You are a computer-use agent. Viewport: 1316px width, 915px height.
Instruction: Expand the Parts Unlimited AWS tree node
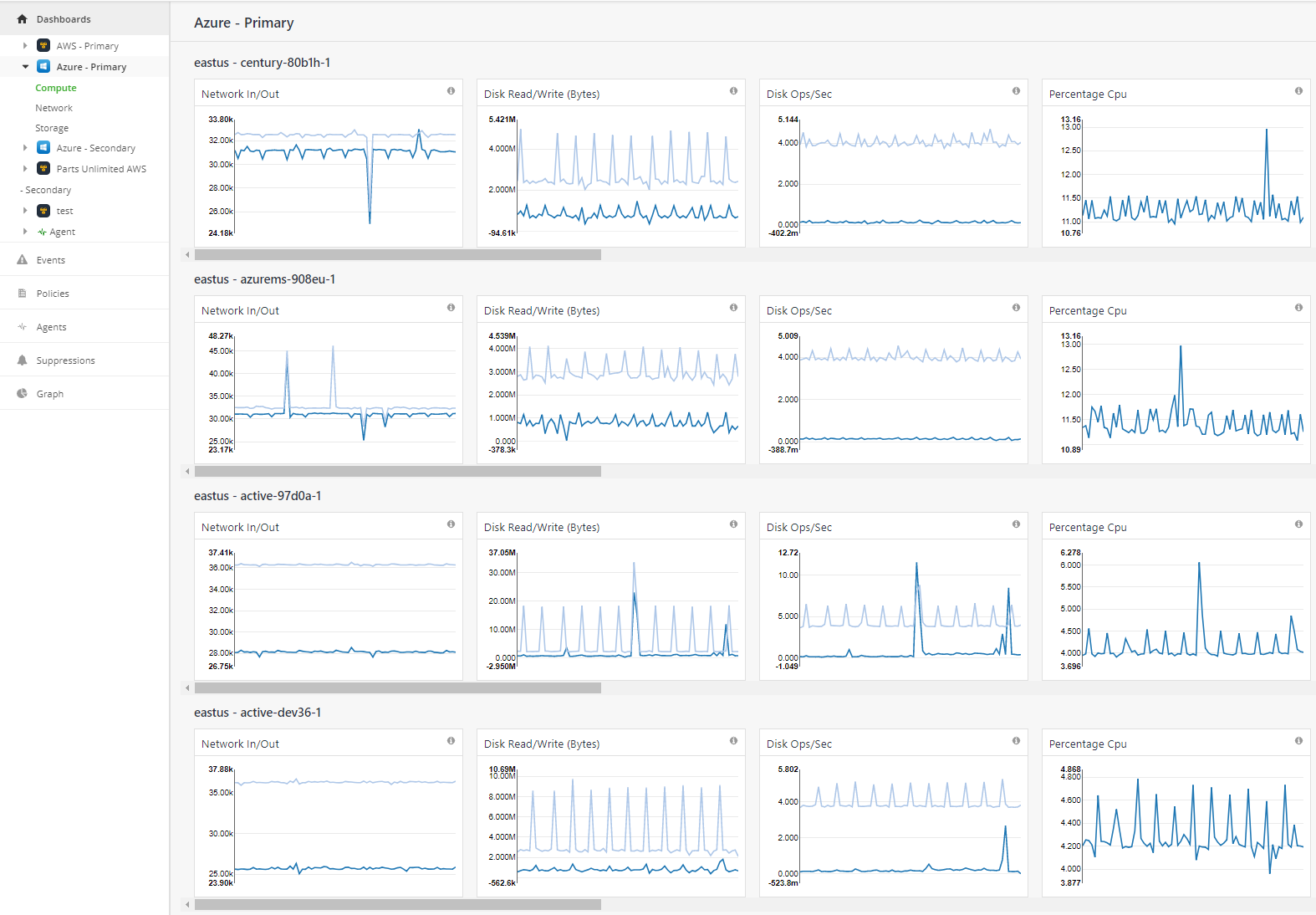click(25, 169)
